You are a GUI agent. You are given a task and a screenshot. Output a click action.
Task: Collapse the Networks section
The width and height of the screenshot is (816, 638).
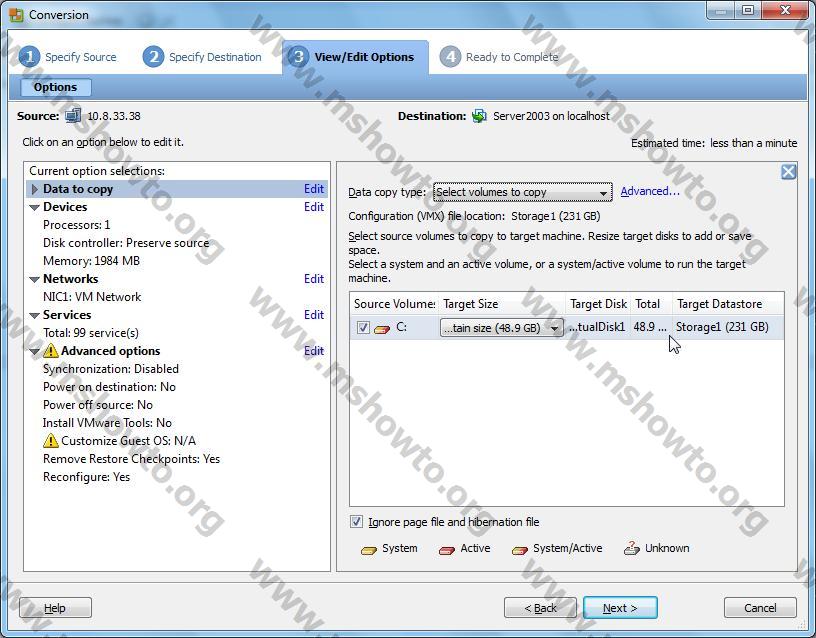pyautogui.click(x=35, y=279)
